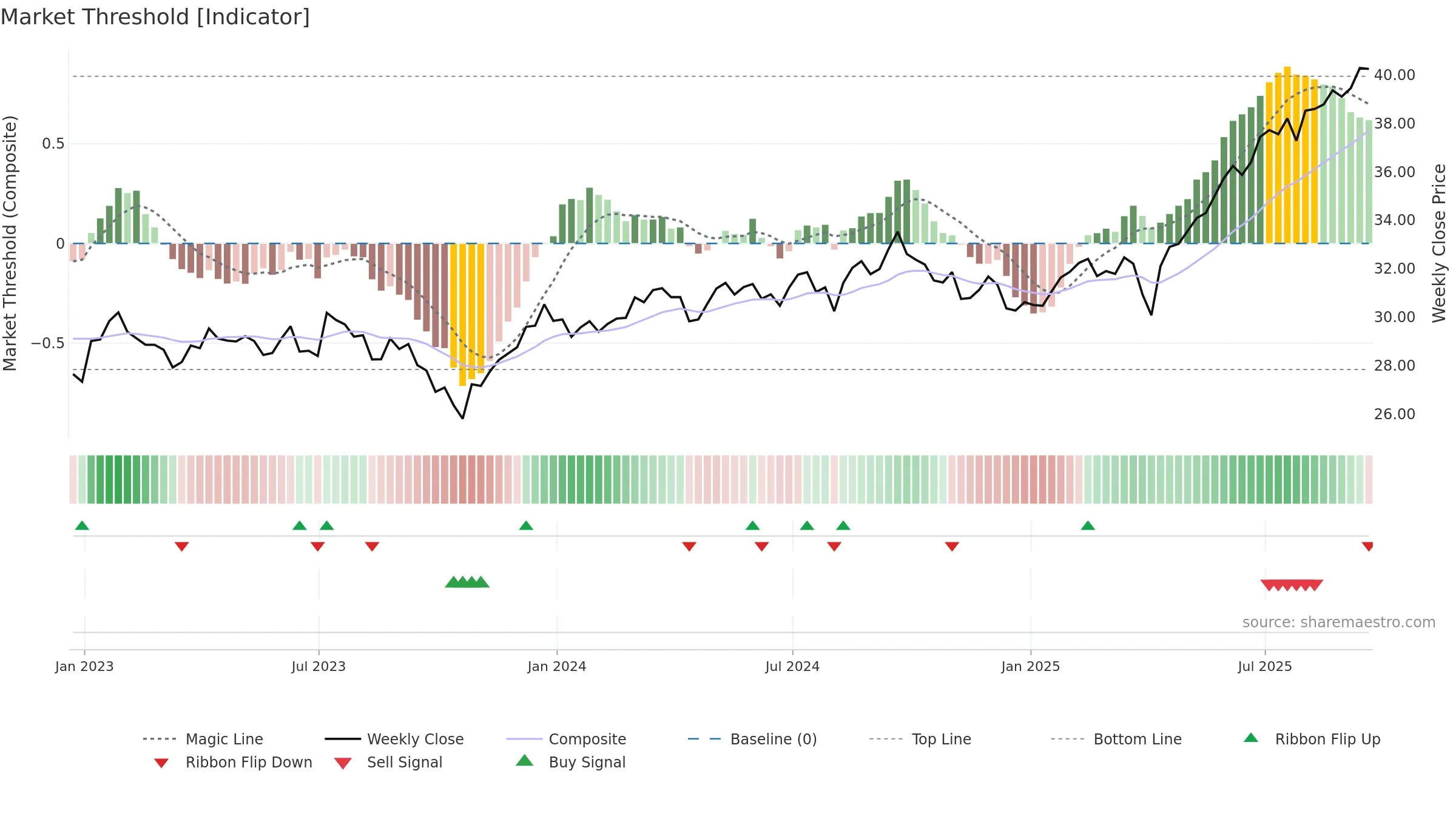This screenshot has width=1456, height=819.
Task: Toggle the Top Line legend entry
Action: click(x=920, y=739)
